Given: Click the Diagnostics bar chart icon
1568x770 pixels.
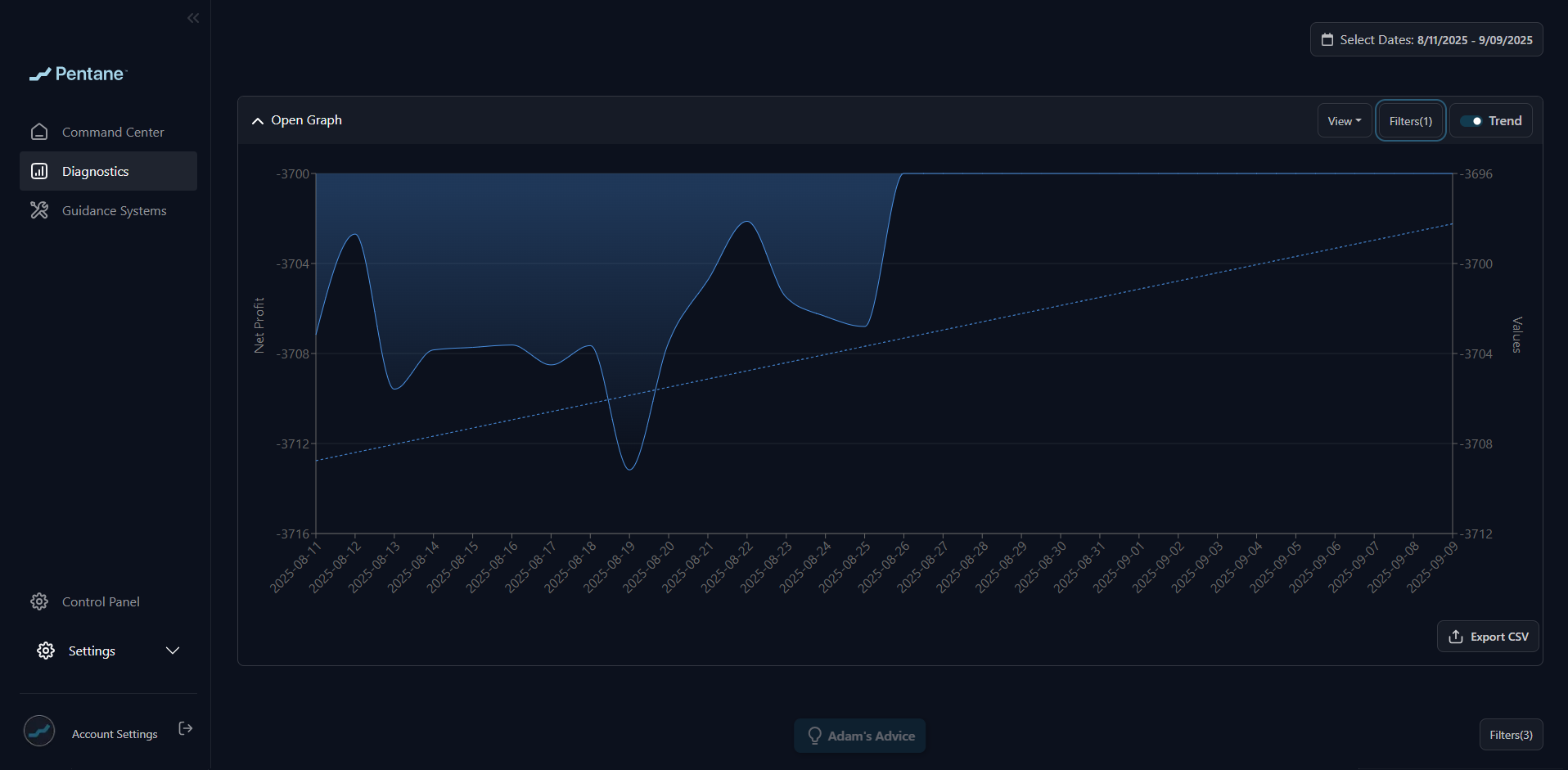Looking at the screenshot, I should (x=39, y=171).
